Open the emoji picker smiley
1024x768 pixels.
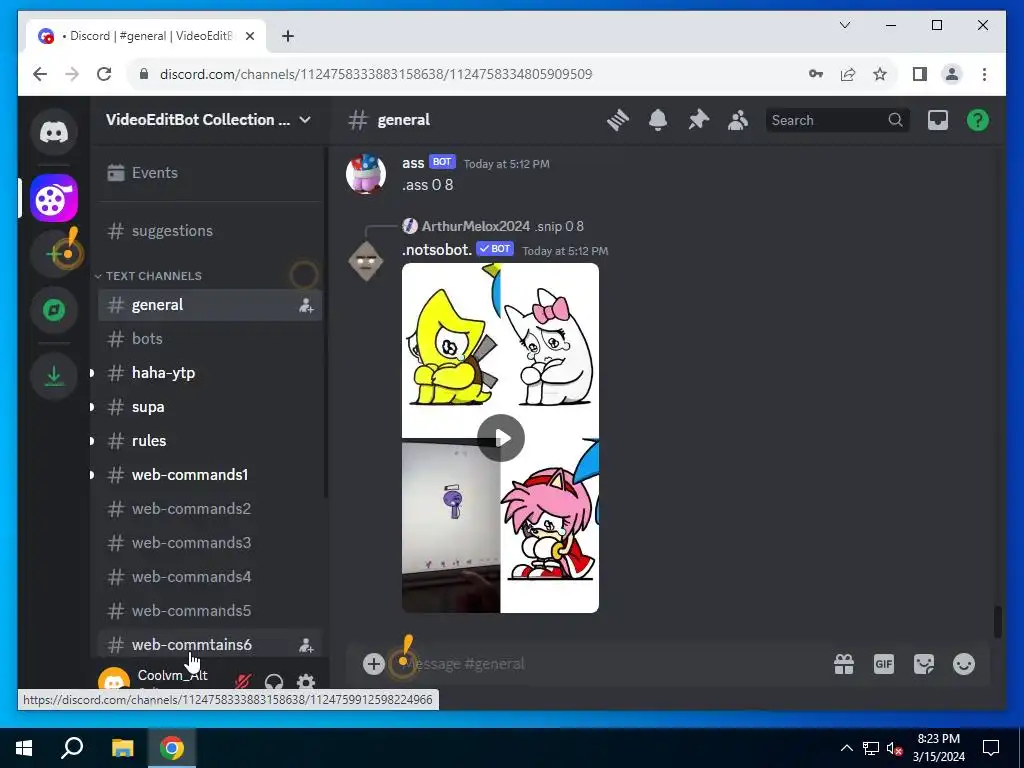click(964, 664)
